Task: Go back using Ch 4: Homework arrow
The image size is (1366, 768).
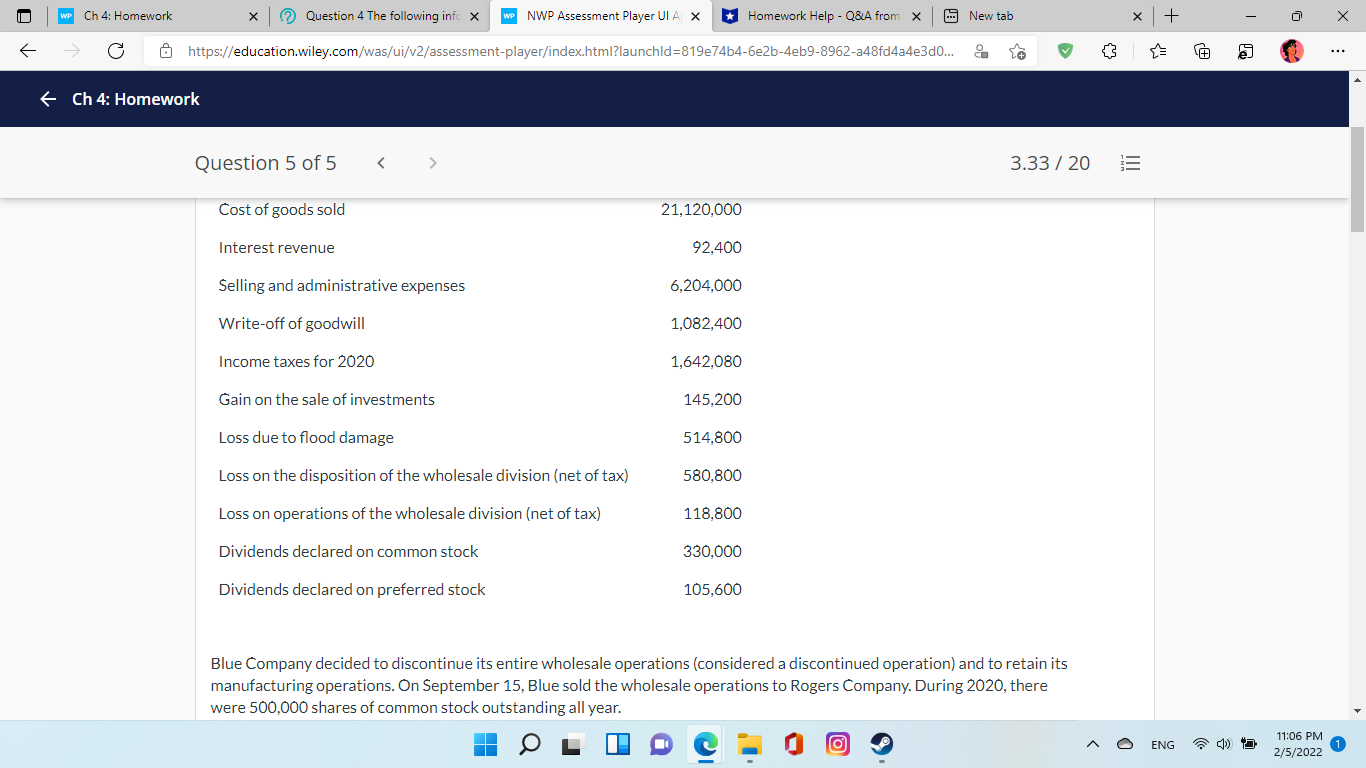Action: tap(47, 99)
